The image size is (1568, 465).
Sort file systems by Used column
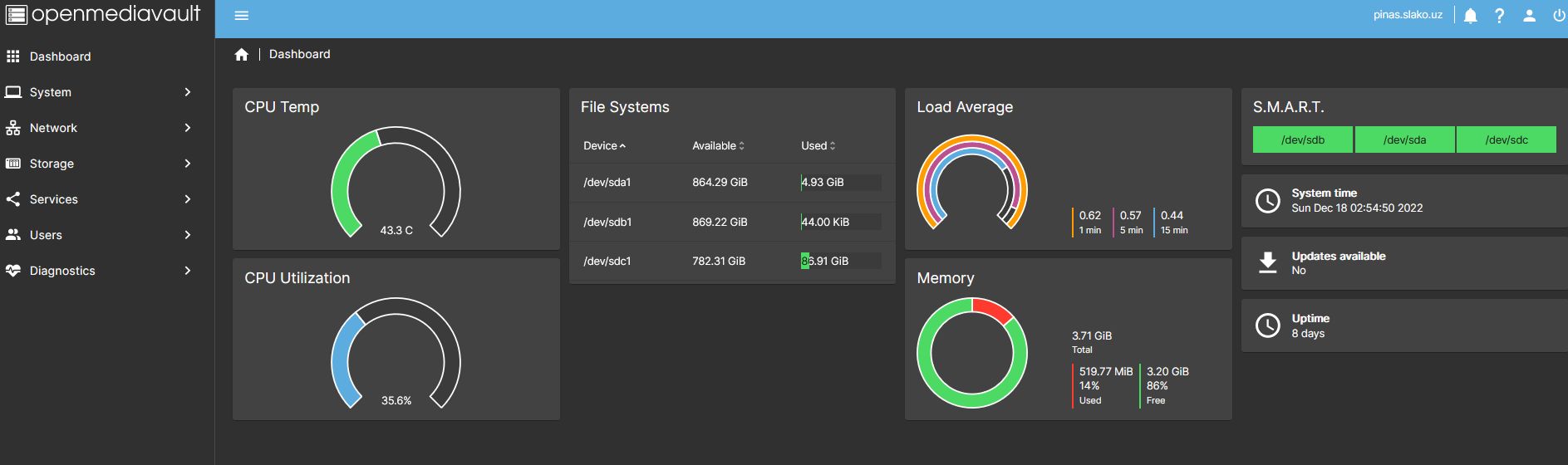[x=818, y=145]
